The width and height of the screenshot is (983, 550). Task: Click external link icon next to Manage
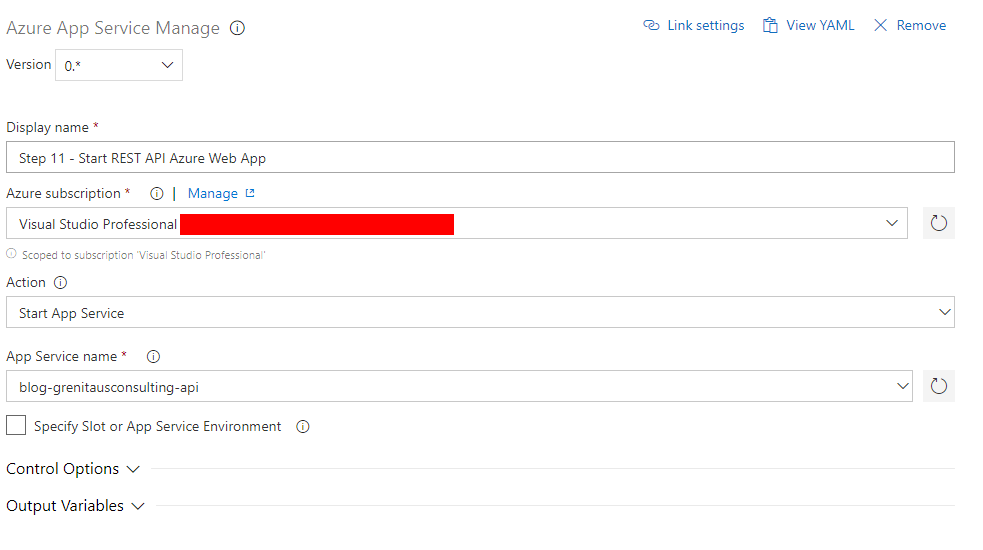coord(250,193)
